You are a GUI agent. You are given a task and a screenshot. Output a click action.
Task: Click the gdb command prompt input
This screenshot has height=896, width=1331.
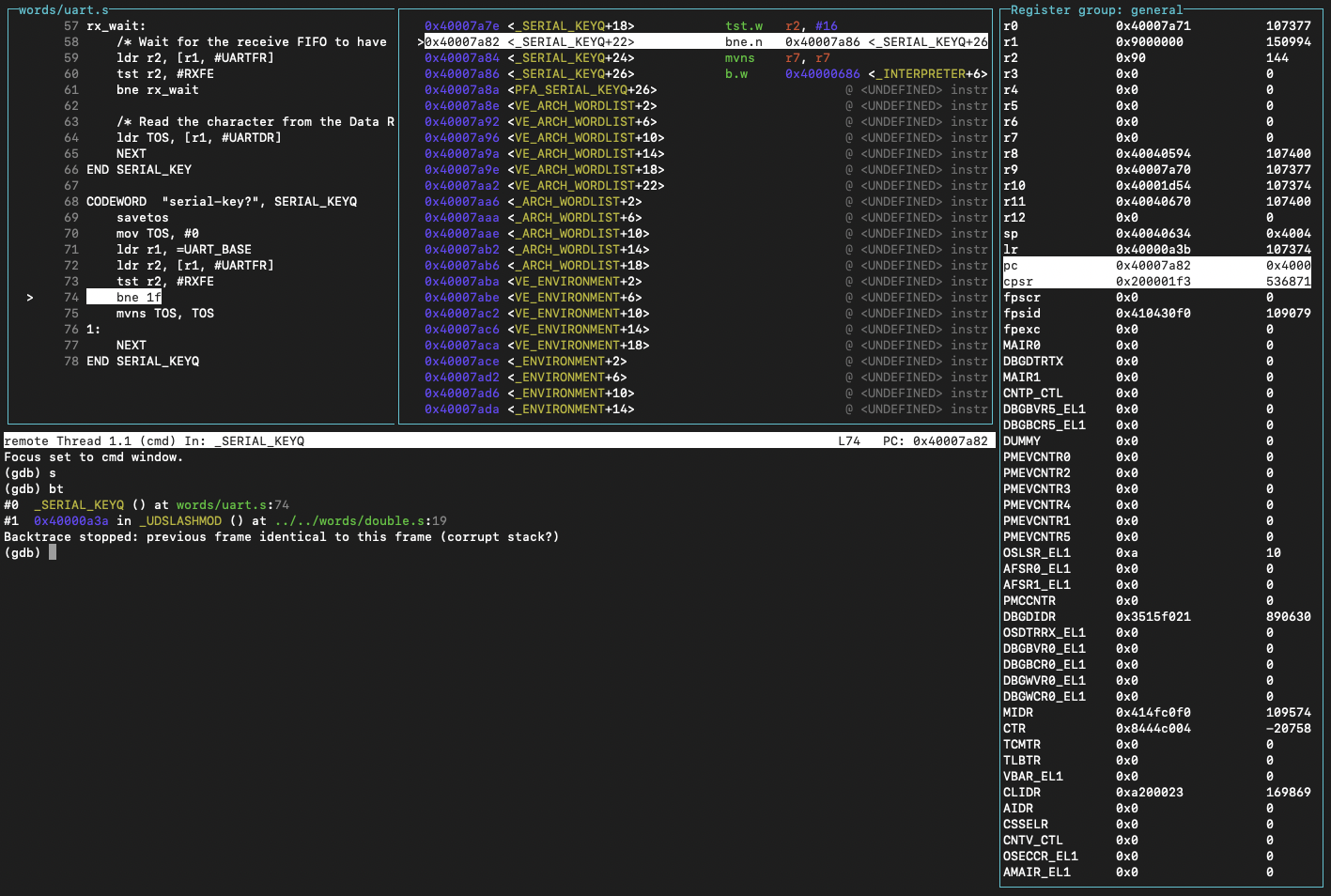coord(52,552)
